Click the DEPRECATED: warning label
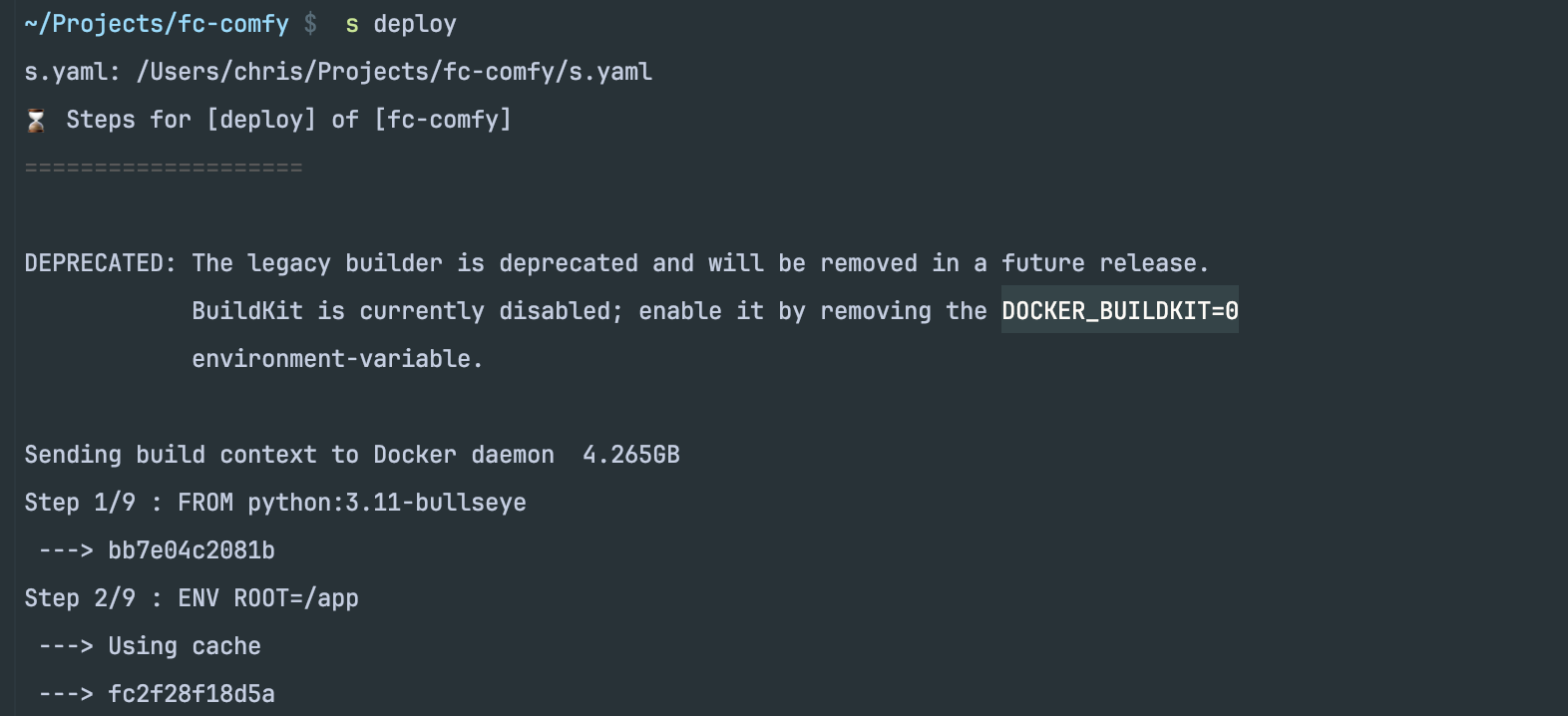The width and height of the screenshot is (1568, 716). click(100, 263)
